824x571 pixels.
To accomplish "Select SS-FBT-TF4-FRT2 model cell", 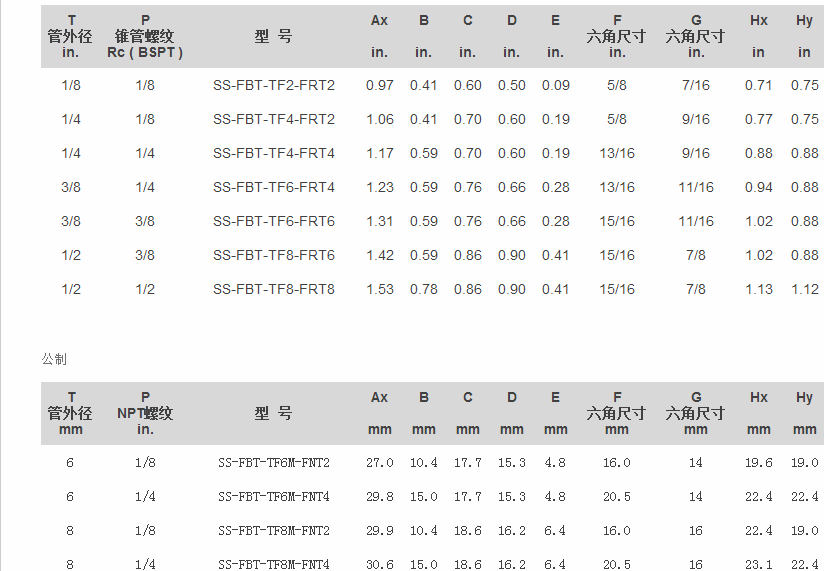I will point(273,119).
